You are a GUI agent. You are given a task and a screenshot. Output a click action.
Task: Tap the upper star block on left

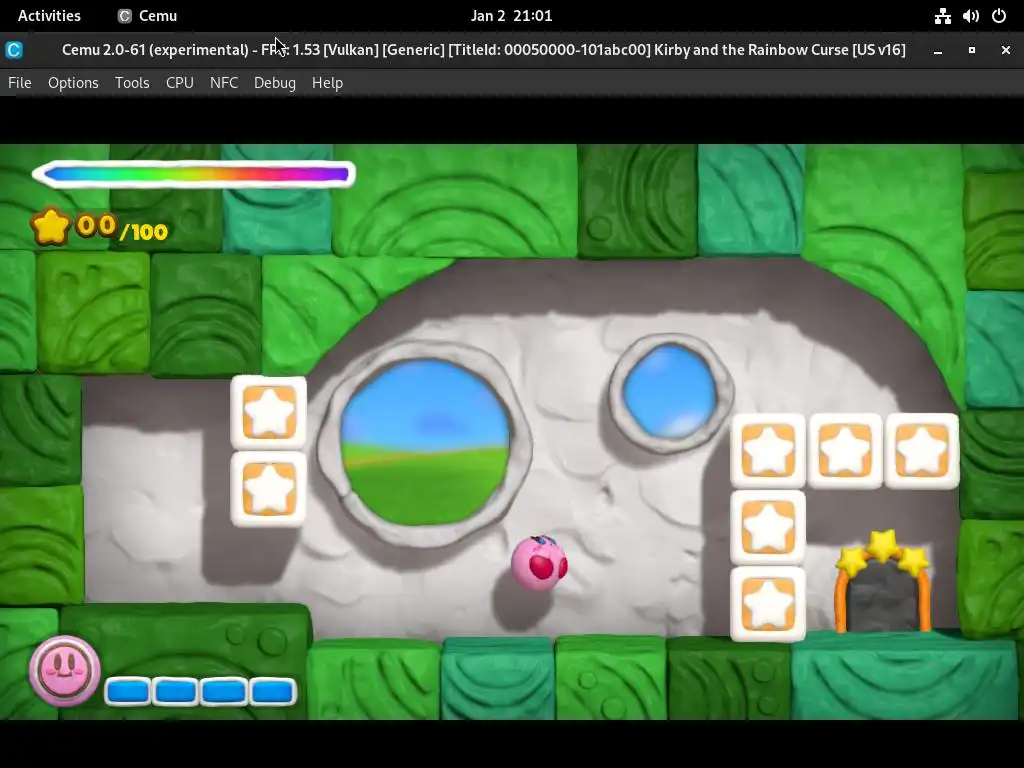point(268,411)
